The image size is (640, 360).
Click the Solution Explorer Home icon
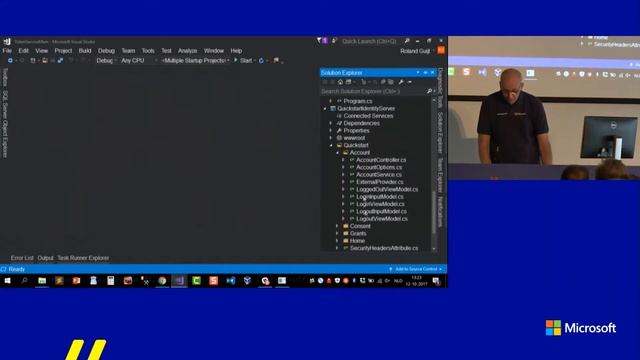tap(340, 82)
